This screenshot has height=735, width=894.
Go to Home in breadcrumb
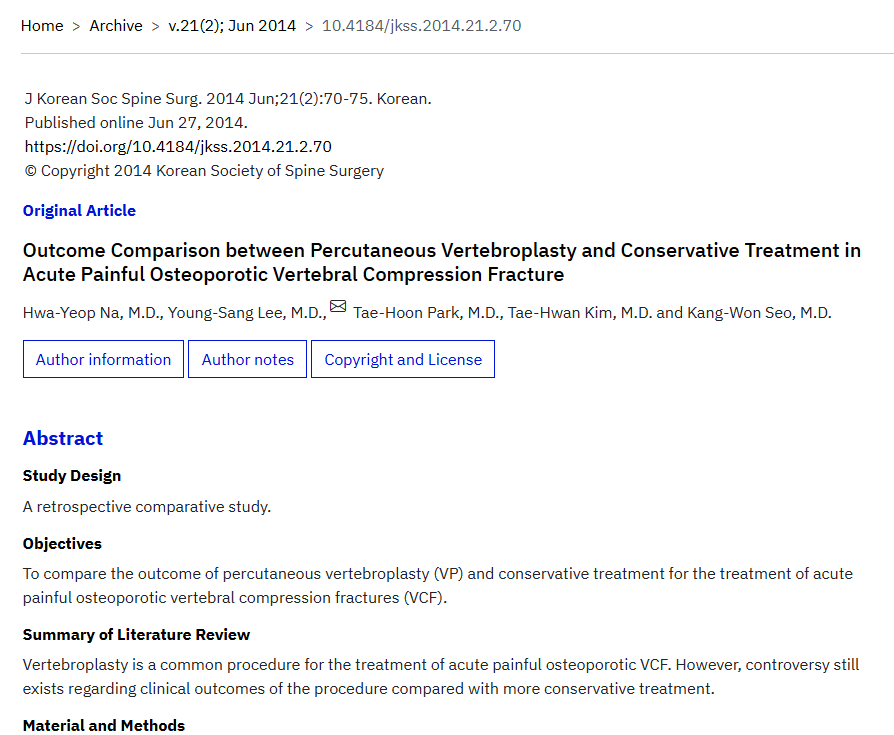42,26
